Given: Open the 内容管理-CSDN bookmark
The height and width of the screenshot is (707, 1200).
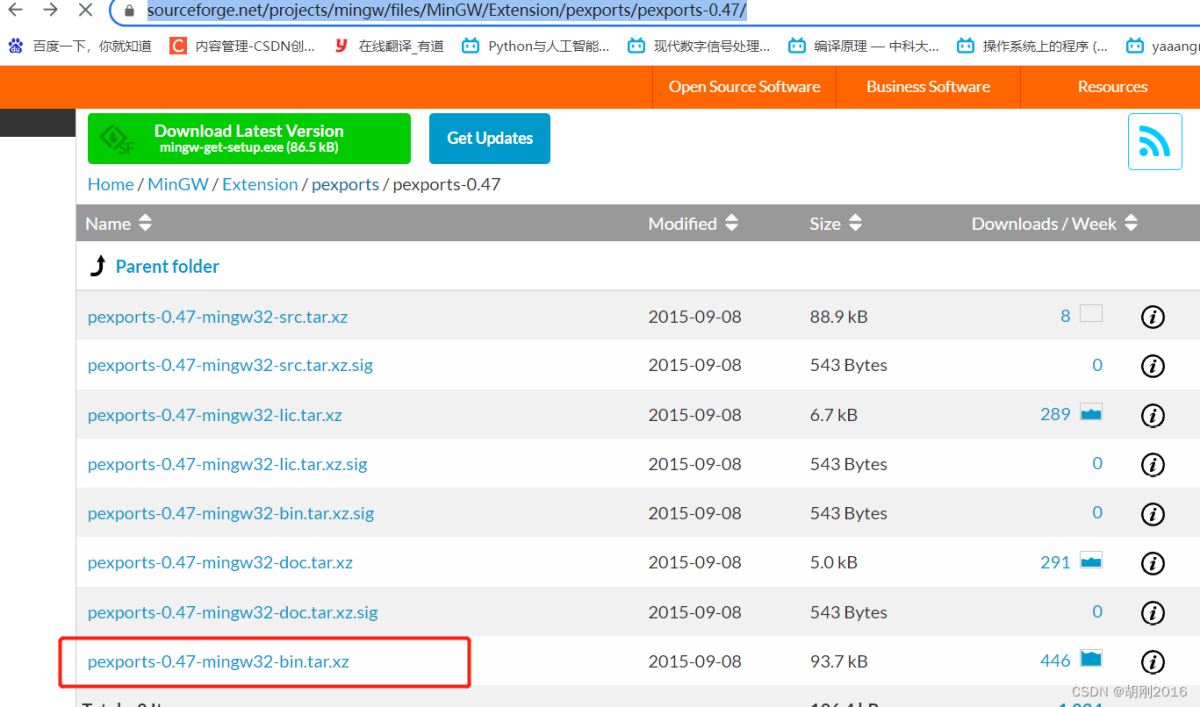Looking at the screenshot, I should pyautogui.click(x=242, y=46).
